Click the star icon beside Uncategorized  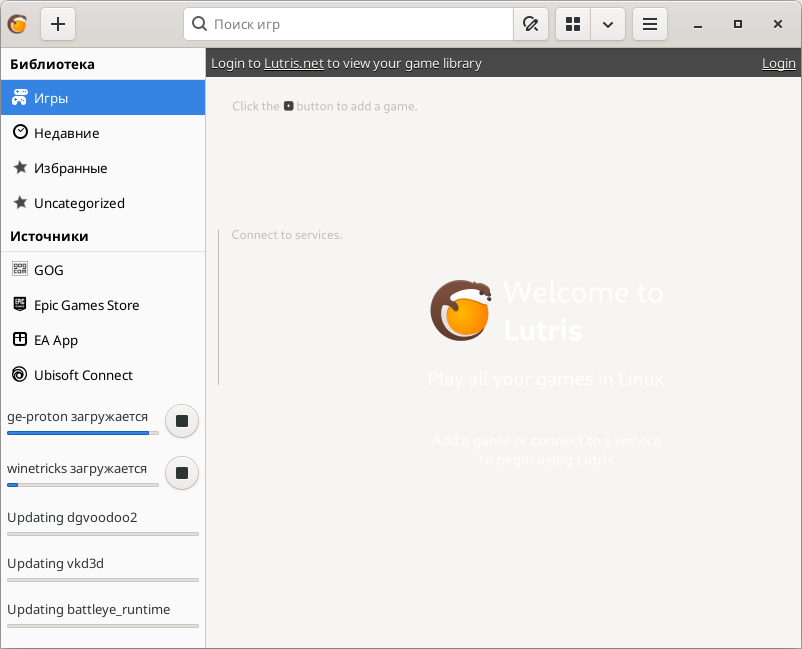[20, 202]
